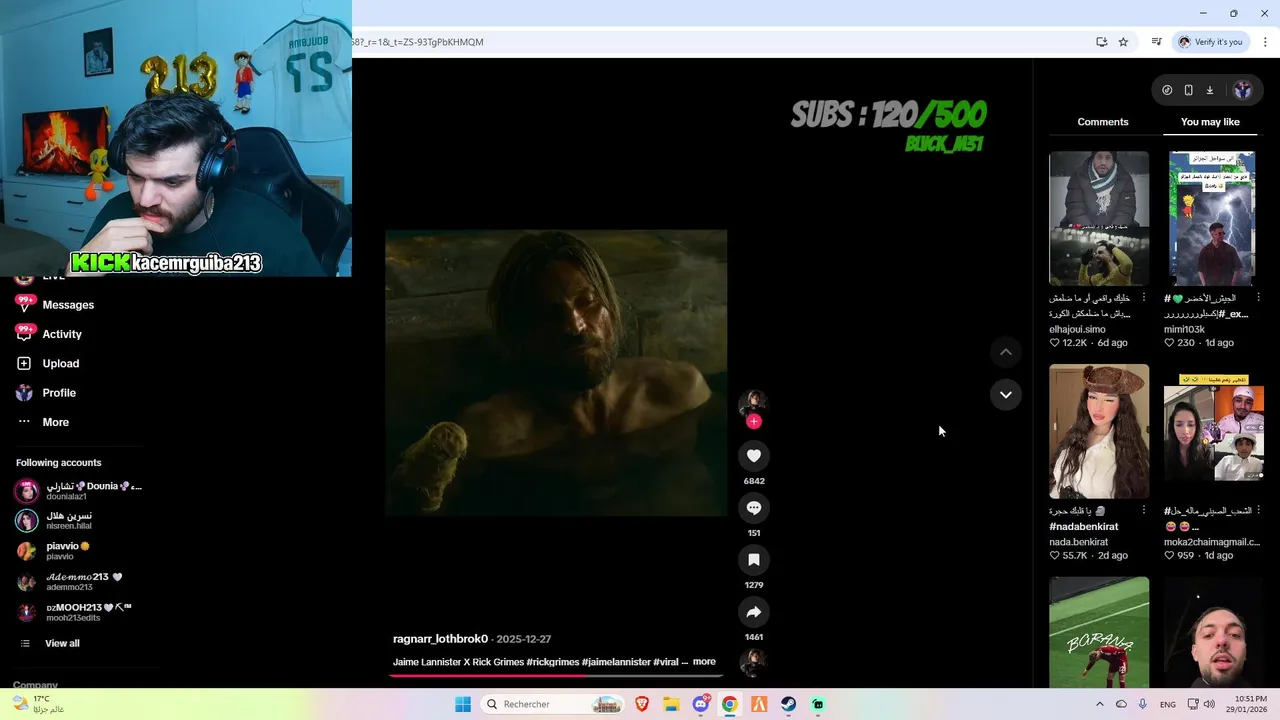Screen dimensions: 1280x720
Task: Click the browser address bar URL
Action: pos(417,42)
